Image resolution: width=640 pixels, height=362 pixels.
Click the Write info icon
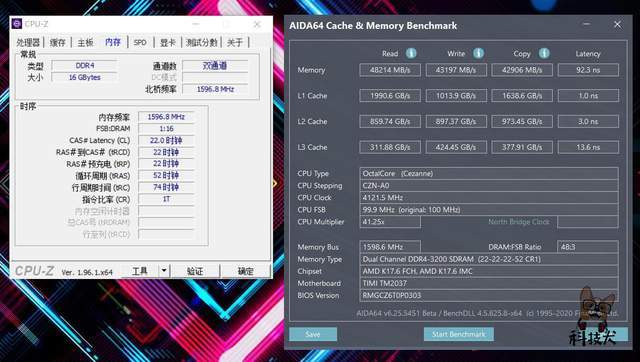click(478, 53)
